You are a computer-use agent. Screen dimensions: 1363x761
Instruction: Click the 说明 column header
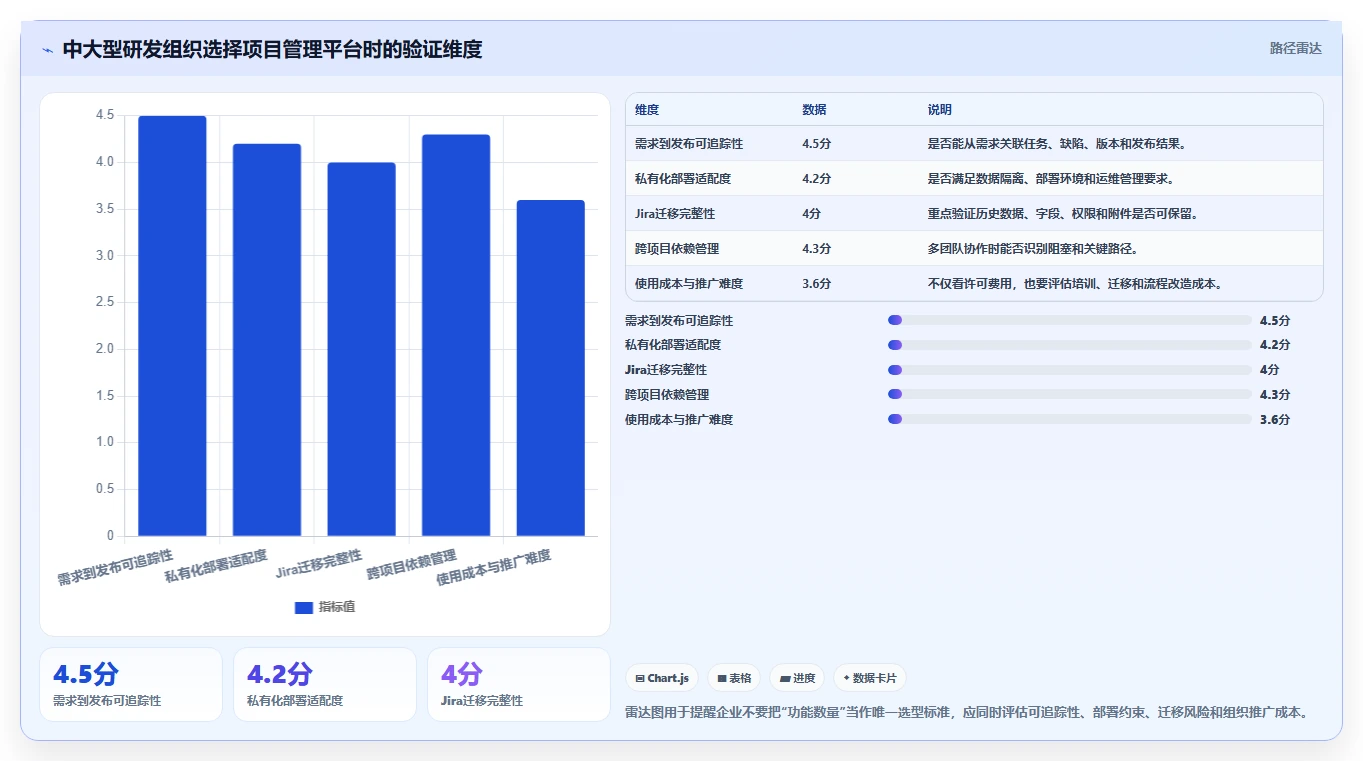click(940, 110)
